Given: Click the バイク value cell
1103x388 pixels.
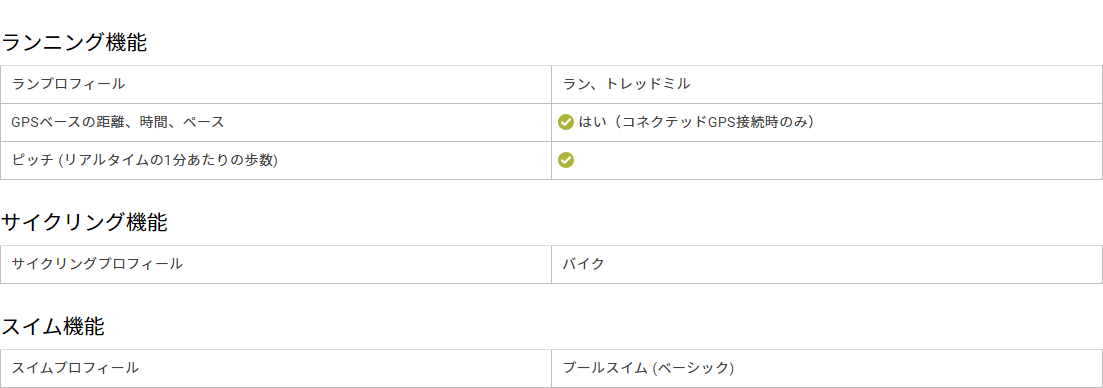Looking at the screenshot, I should (x=827, y=264).
